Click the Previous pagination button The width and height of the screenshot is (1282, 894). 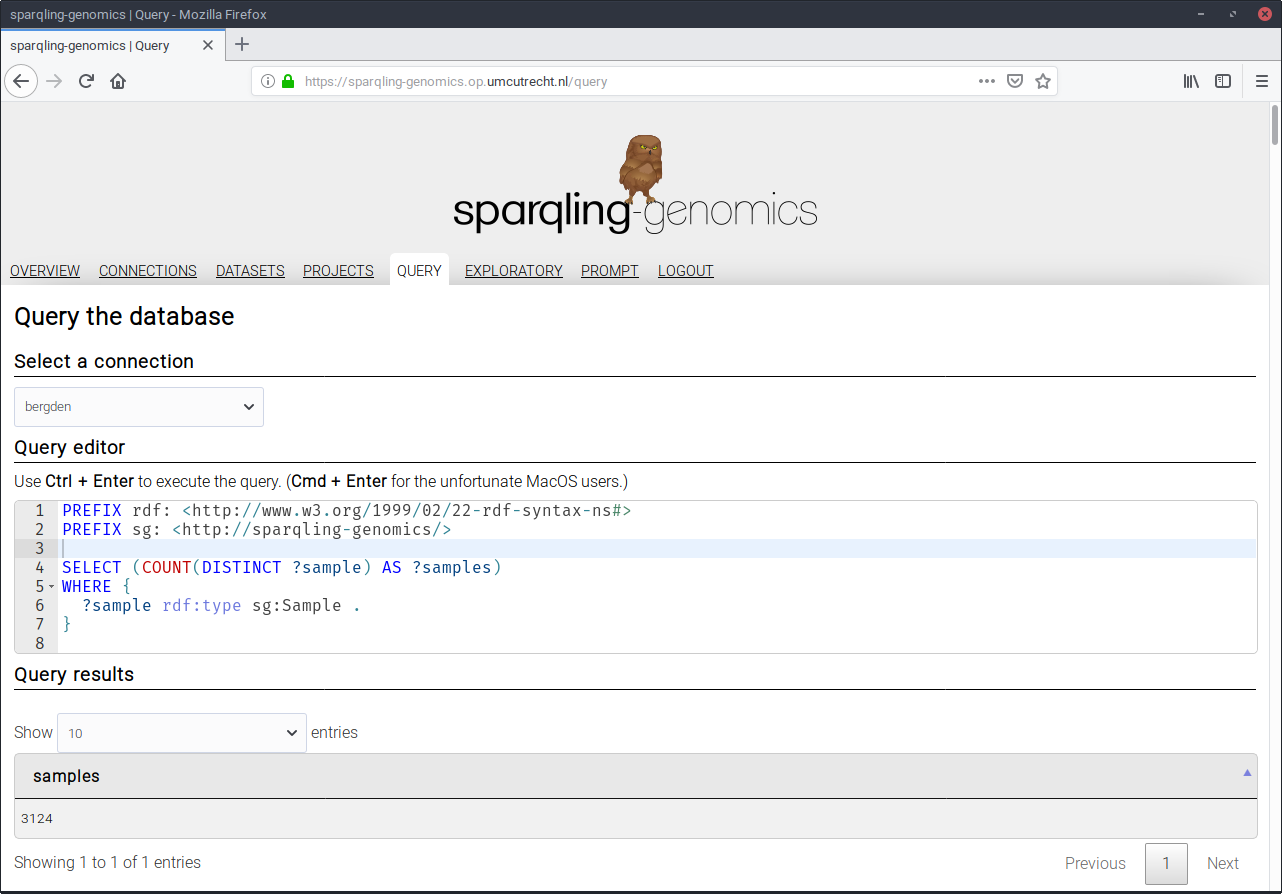[x=1095, y=863]
